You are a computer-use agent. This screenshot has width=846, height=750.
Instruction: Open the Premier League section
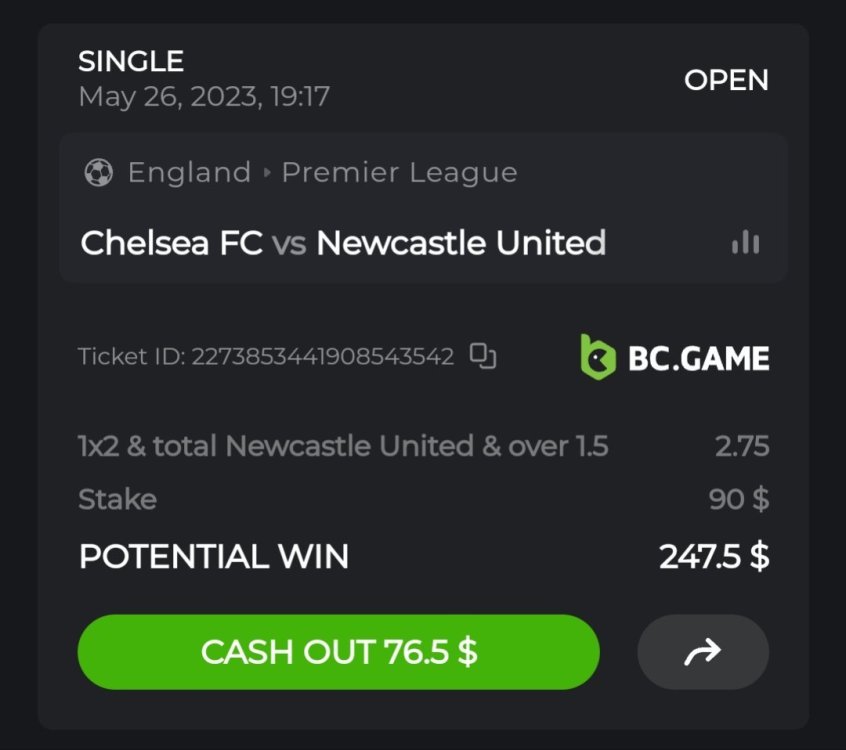(399, 172)
